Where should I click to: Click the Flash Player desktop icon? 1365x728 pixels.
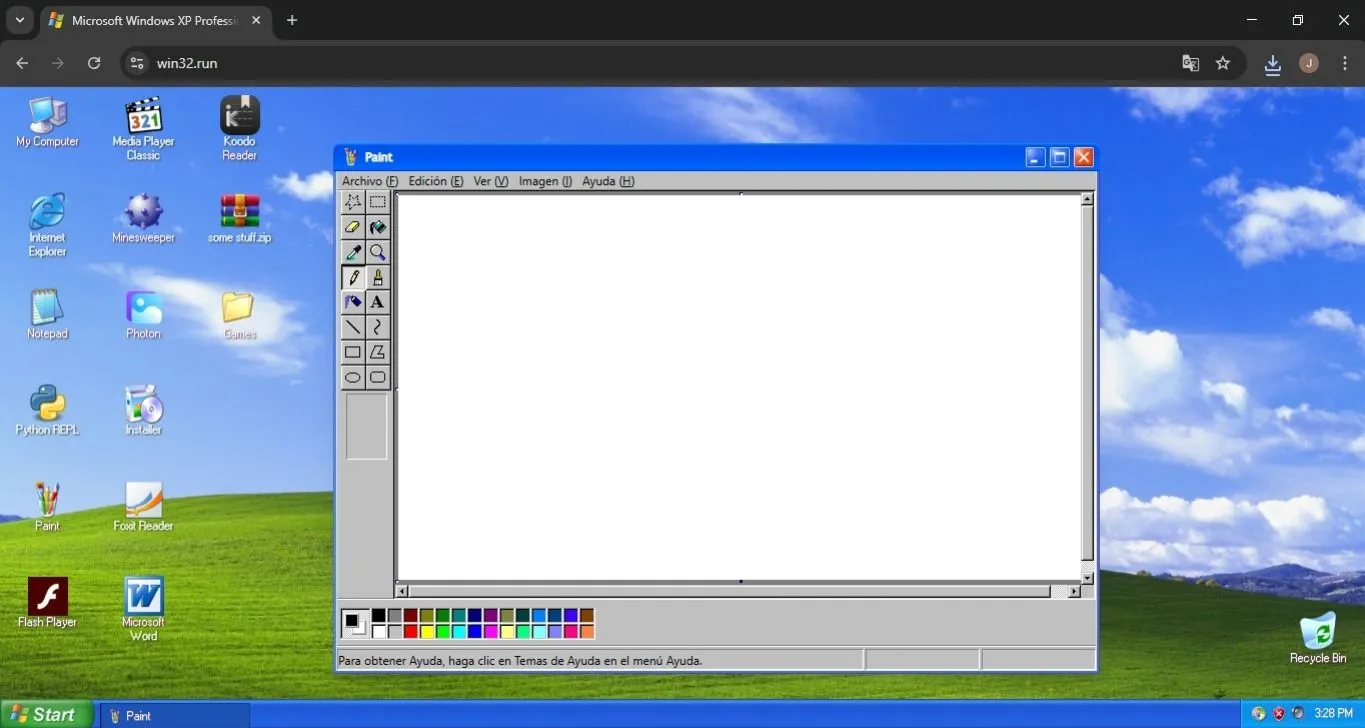tap(47, 603)
